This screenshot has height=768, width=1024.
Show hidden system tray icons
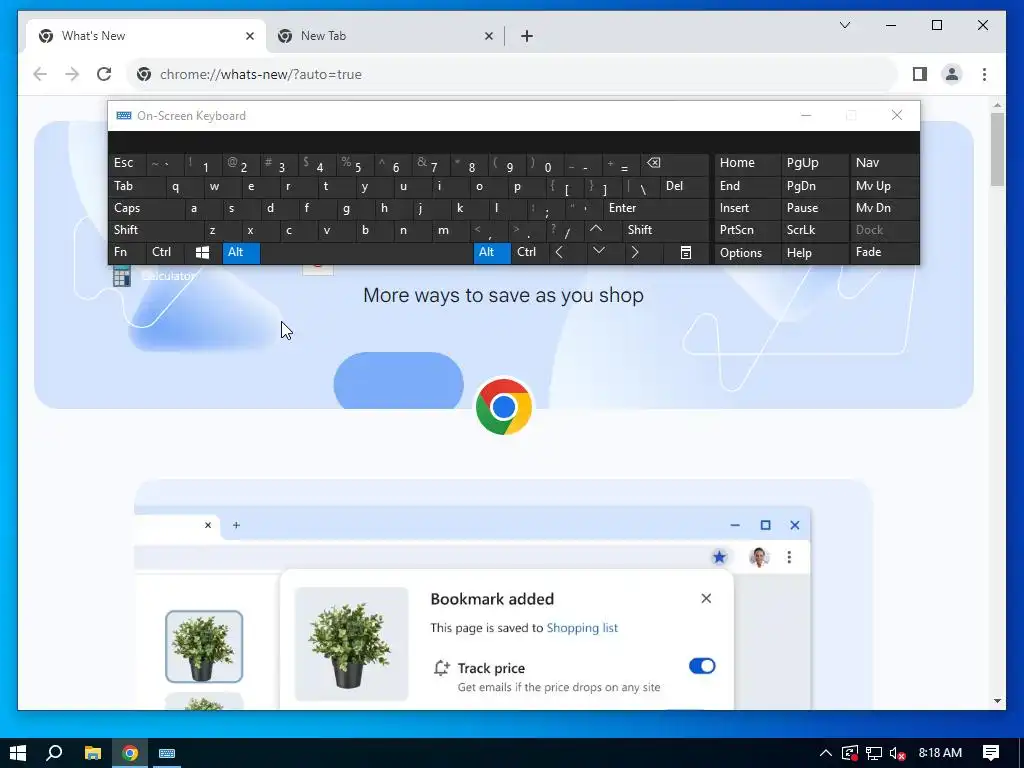click(x=825, y=753)
